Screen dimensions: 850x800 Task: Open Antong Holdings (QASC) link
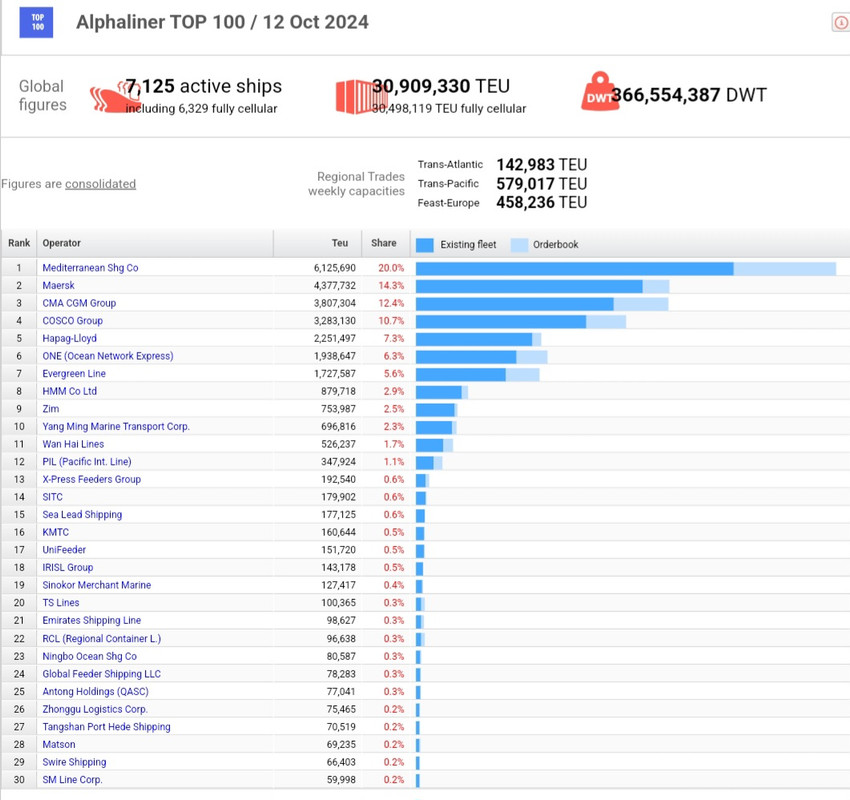point(95,691)
